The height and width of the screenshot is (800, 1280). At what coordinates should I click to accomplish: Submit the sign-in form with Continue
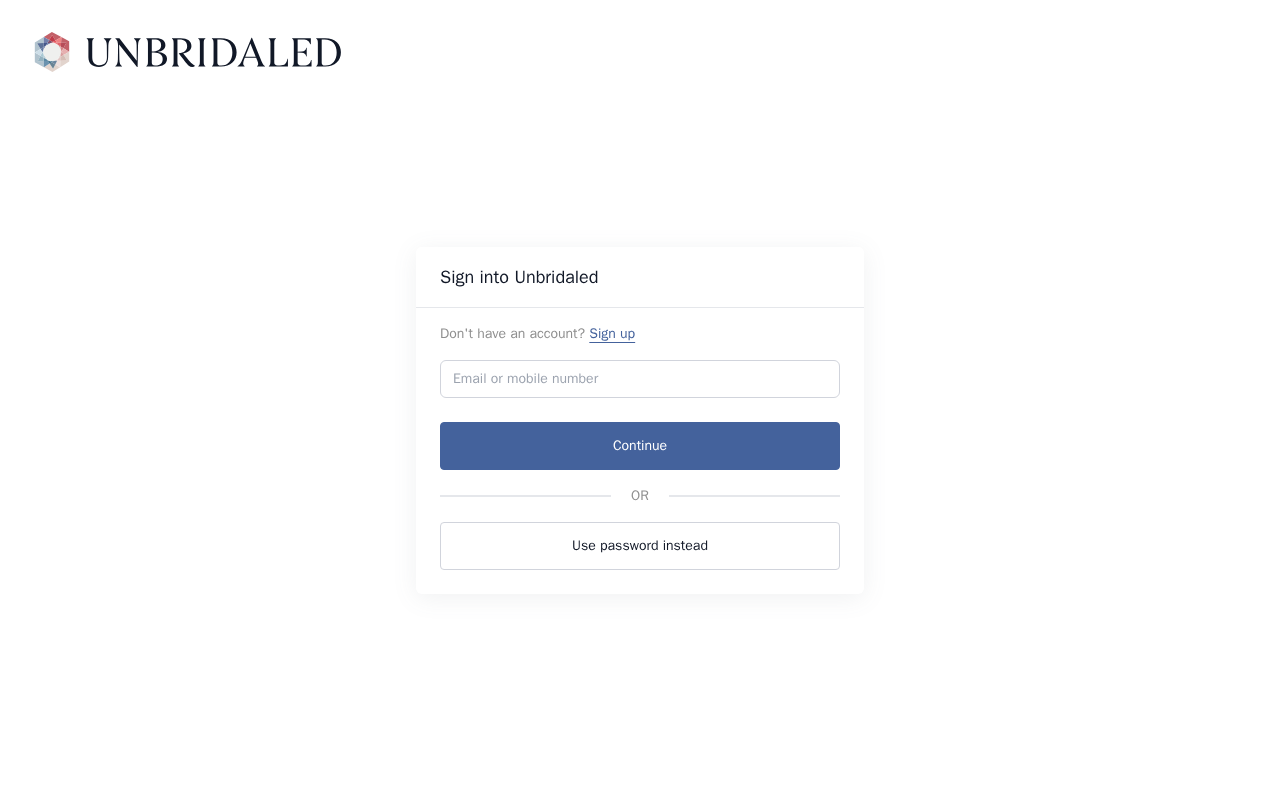coord(640,446)
